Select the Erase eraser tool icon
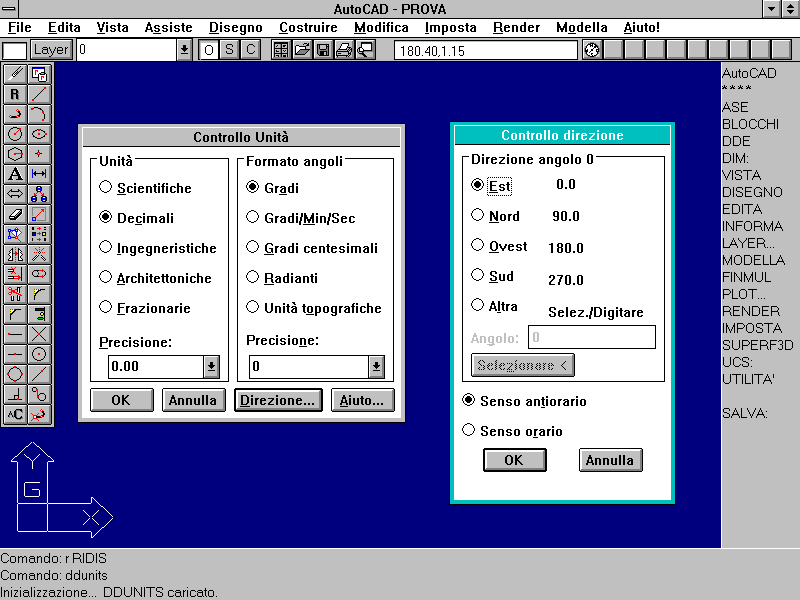The width and height of the screenshot is (800, 600). [15, 214]
